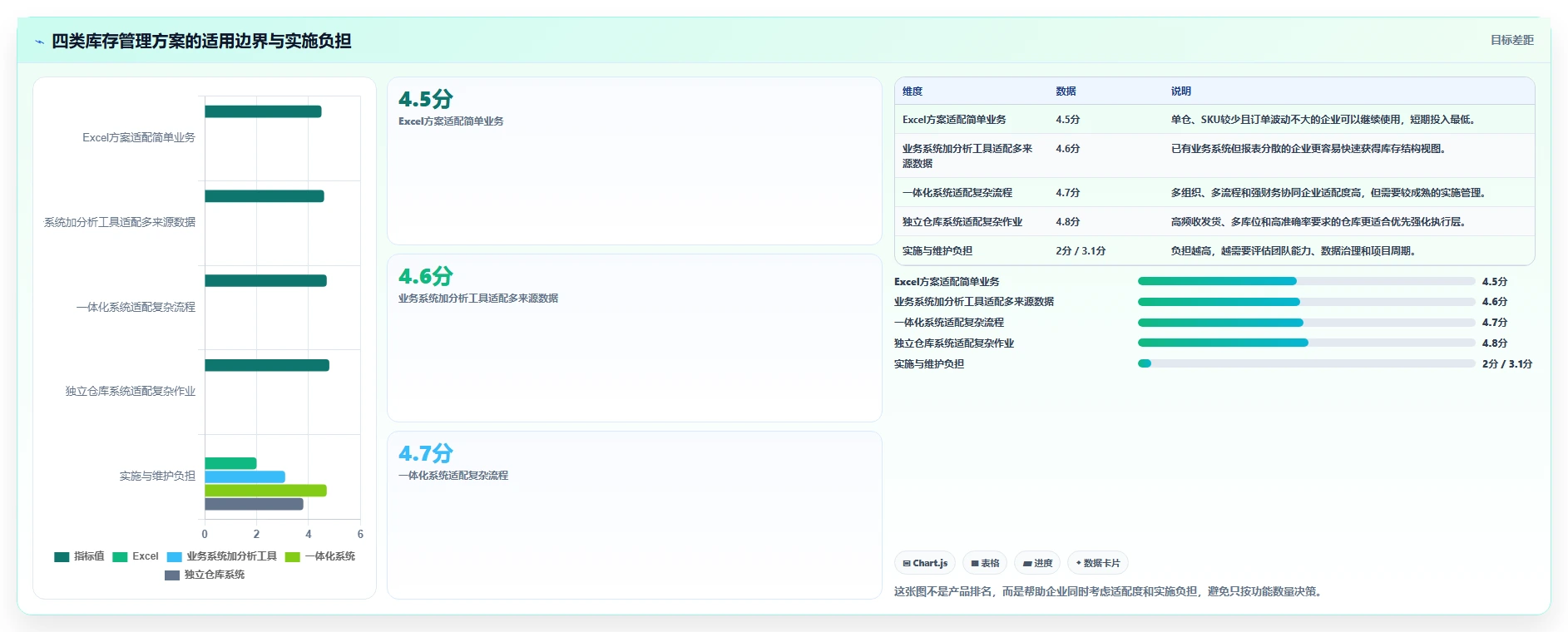Click the 目标差距 label in the header

(1511, 40)
